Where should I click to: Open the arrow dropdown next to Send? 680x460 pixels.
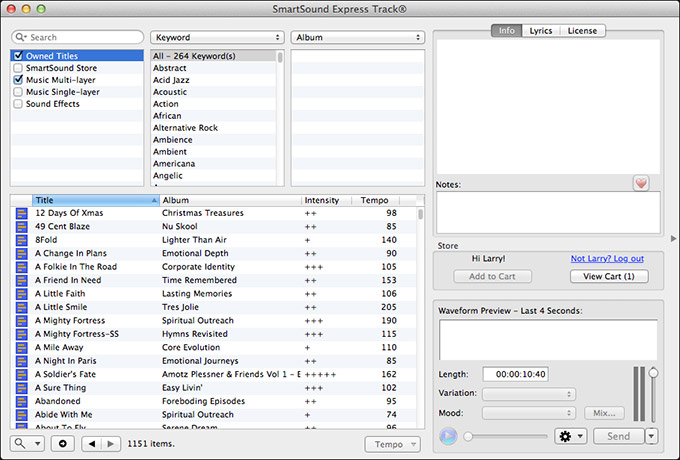pyautogui.click(x=651, y=436)
